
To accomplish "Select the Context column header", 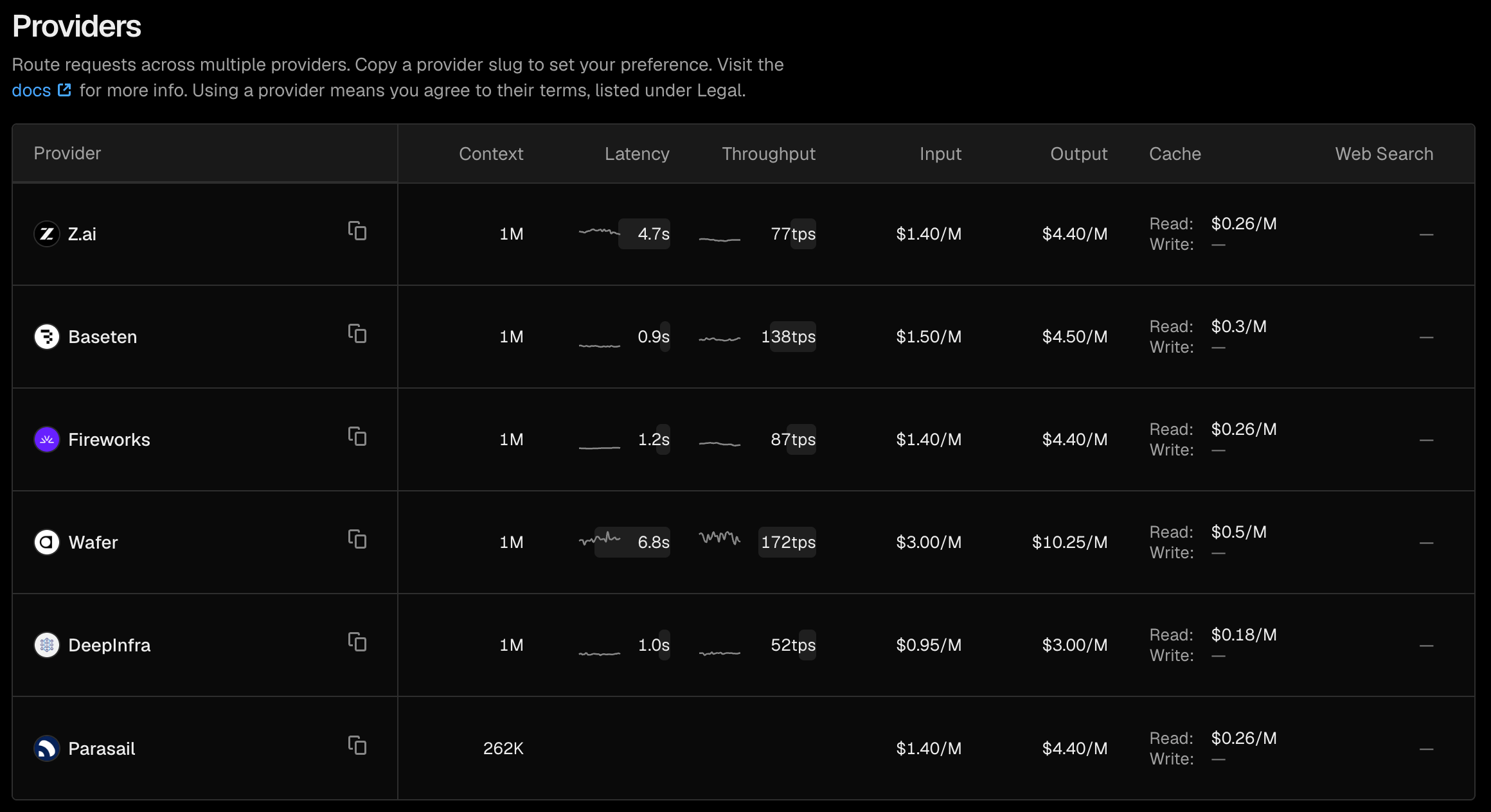I will 491,154.
